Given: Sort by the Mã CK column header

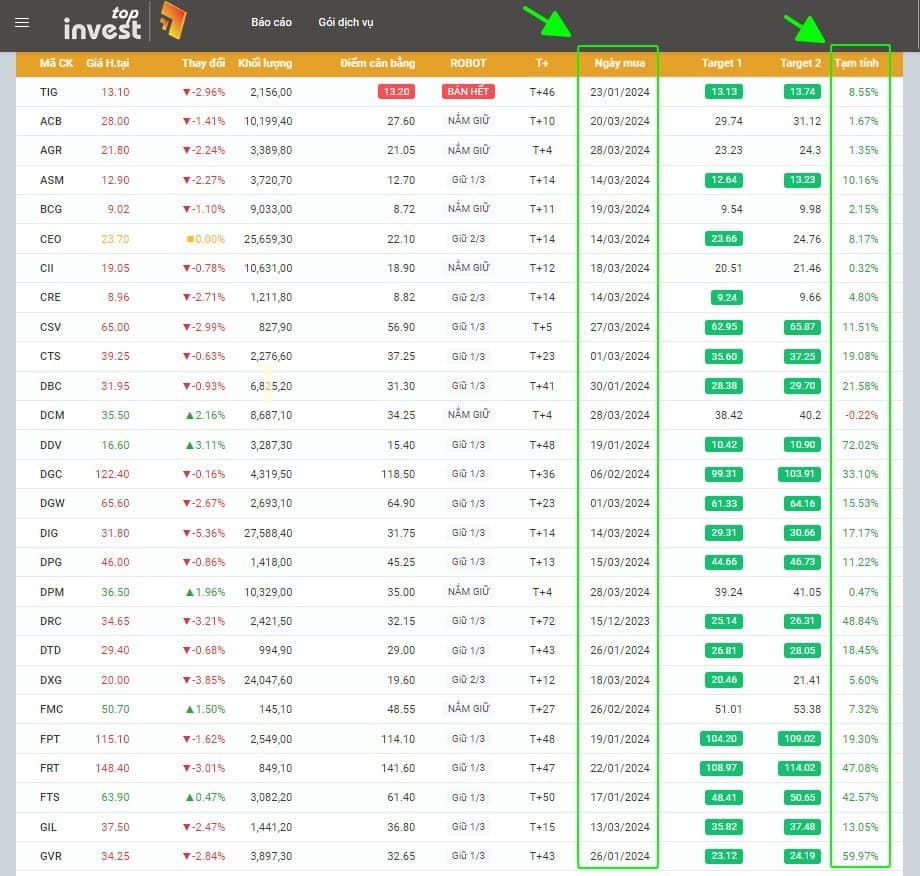Looking at the screenshot, I should pos(56,63).
